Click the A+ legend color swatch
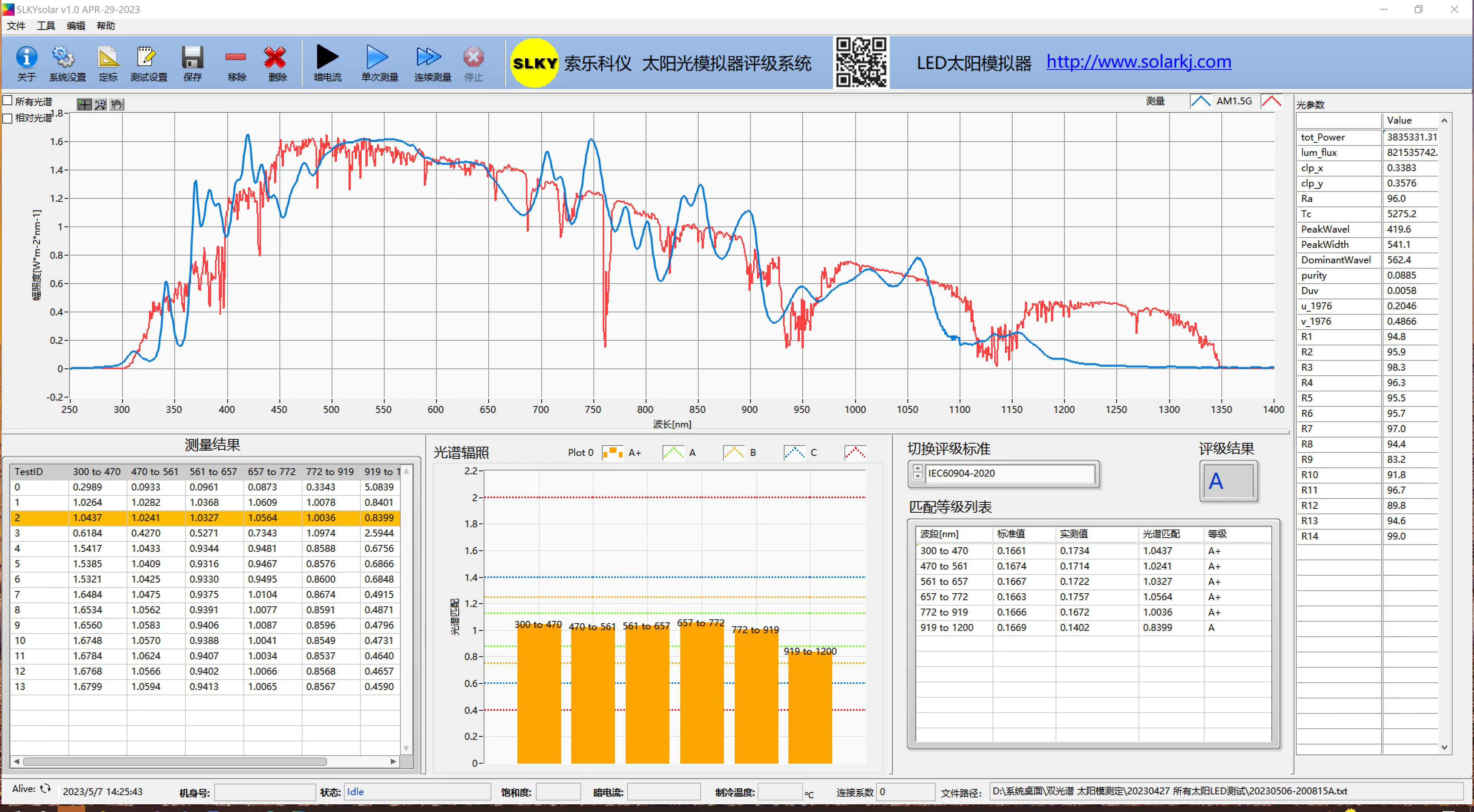 tap(612, 453)
